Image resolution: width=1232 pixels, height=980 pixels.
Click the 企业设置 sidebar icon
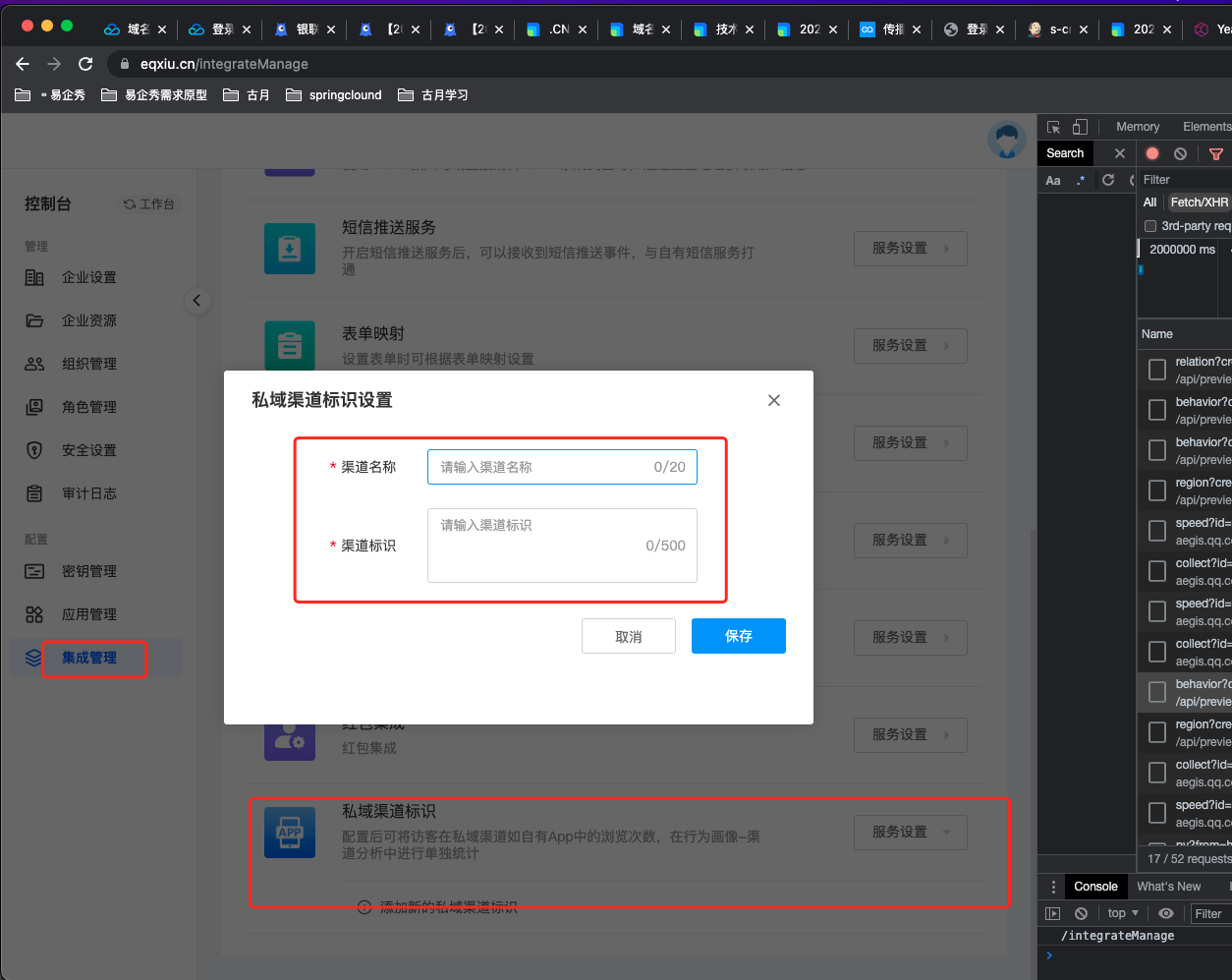[34, 277]
